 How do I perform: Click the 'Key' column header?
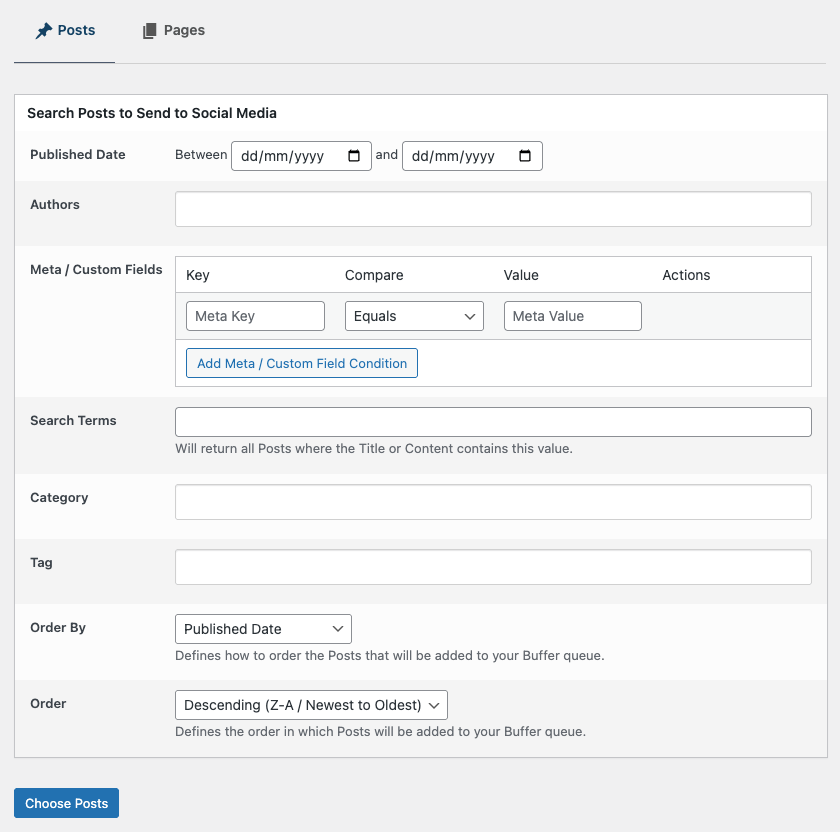[x=198, y=275]
